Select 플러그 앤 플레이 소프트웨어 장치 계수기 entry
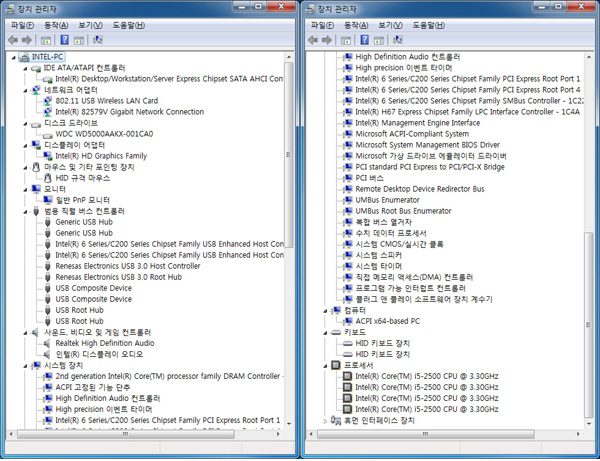 pyautogui.click(x=424, y=300)
